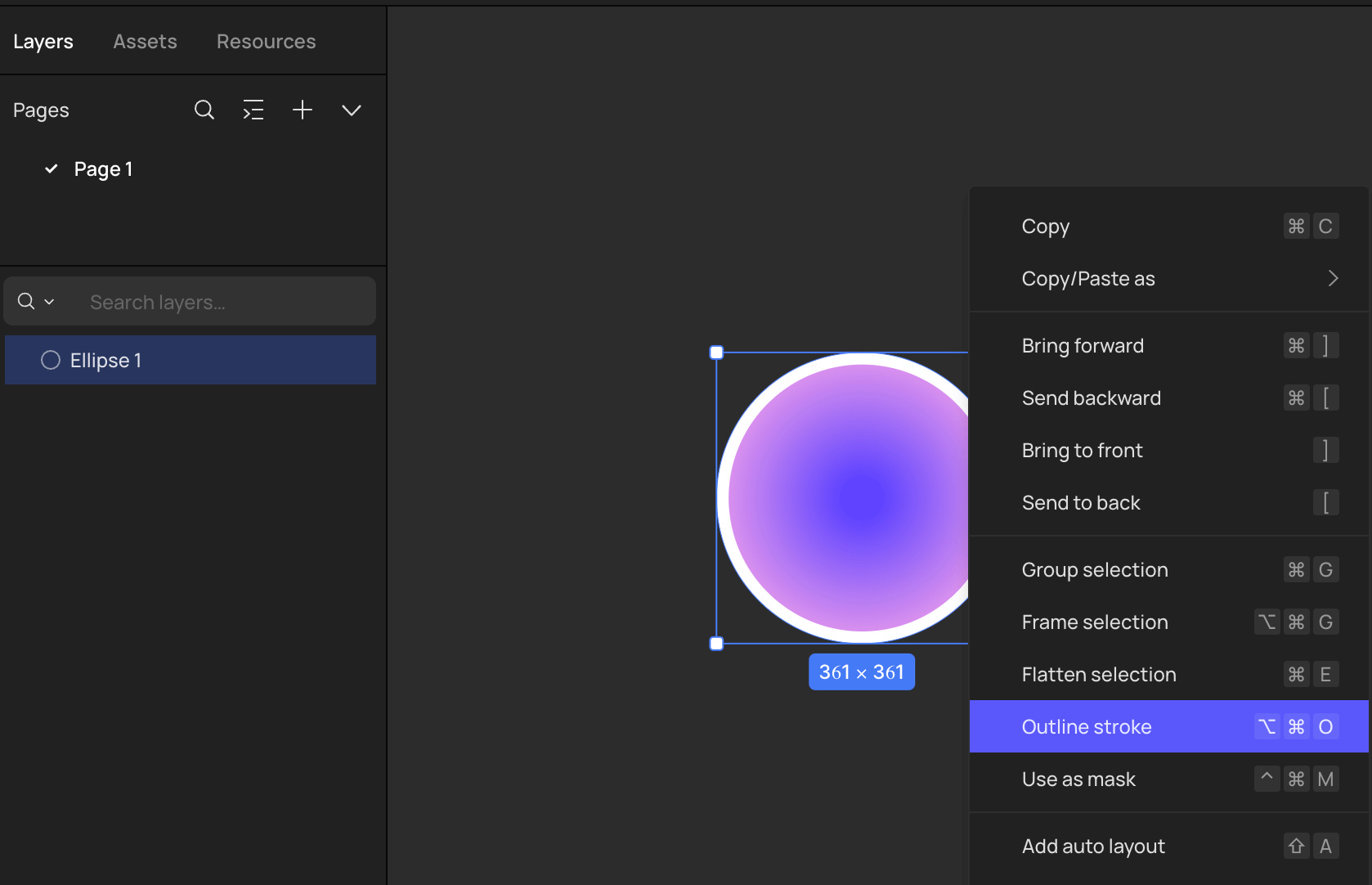
Task: Click the bottom-left selection handle
Action: point(716,644)
